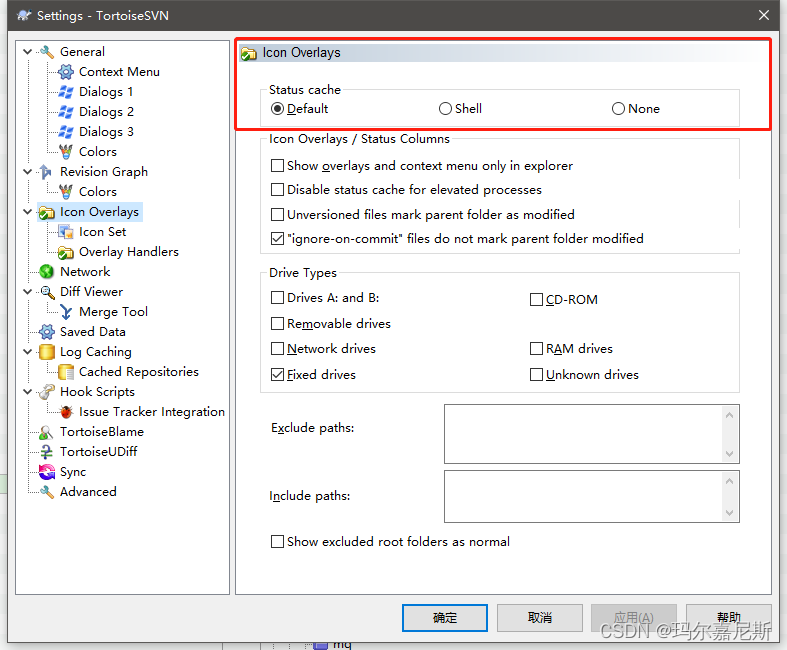Select None for status cache
This screenshot has height=650, width=787.
coord(618,109)
